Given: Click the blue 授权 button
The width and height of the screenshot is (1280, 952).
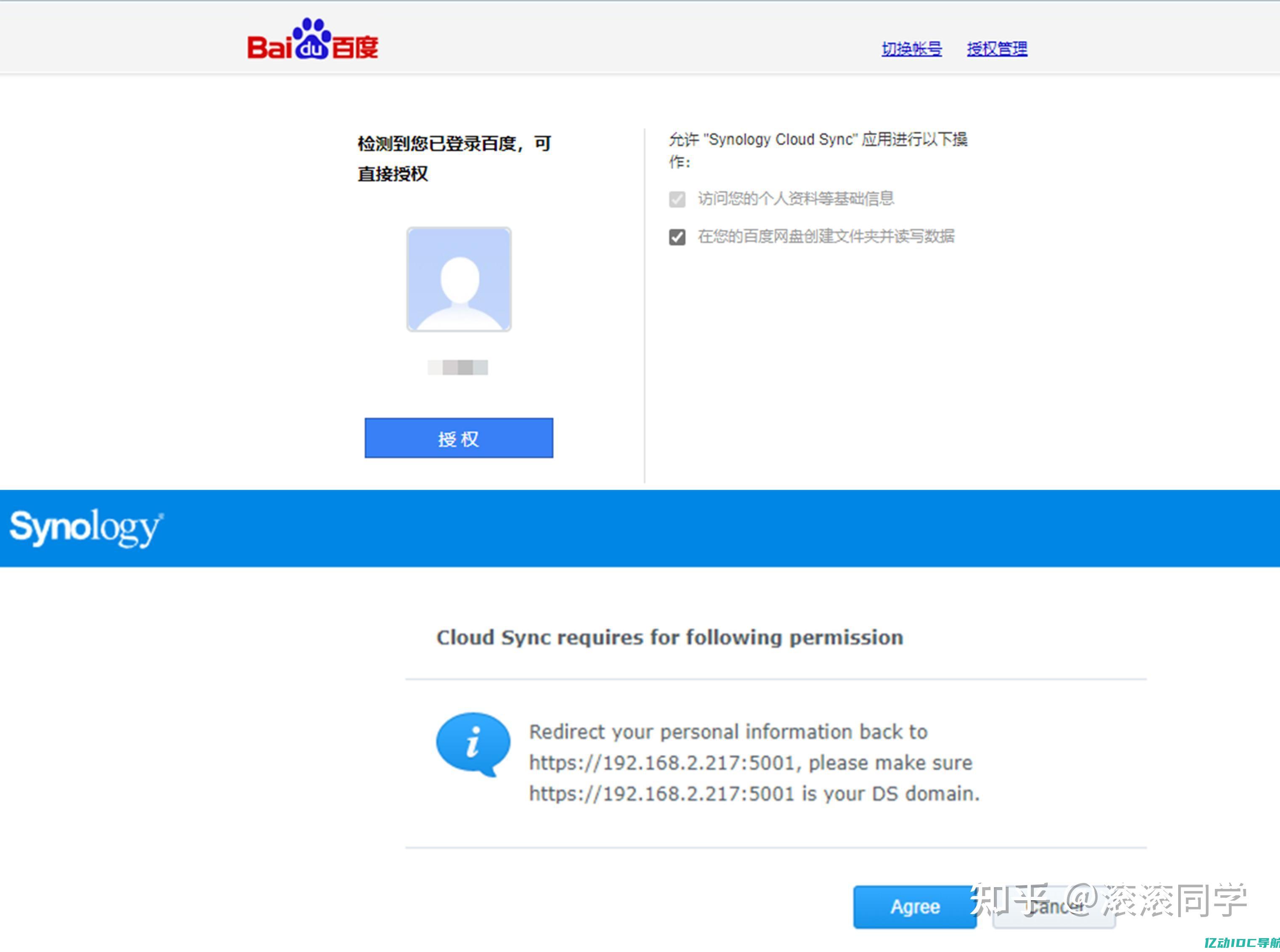Looking at the screenshot, I should click(459, 438).
